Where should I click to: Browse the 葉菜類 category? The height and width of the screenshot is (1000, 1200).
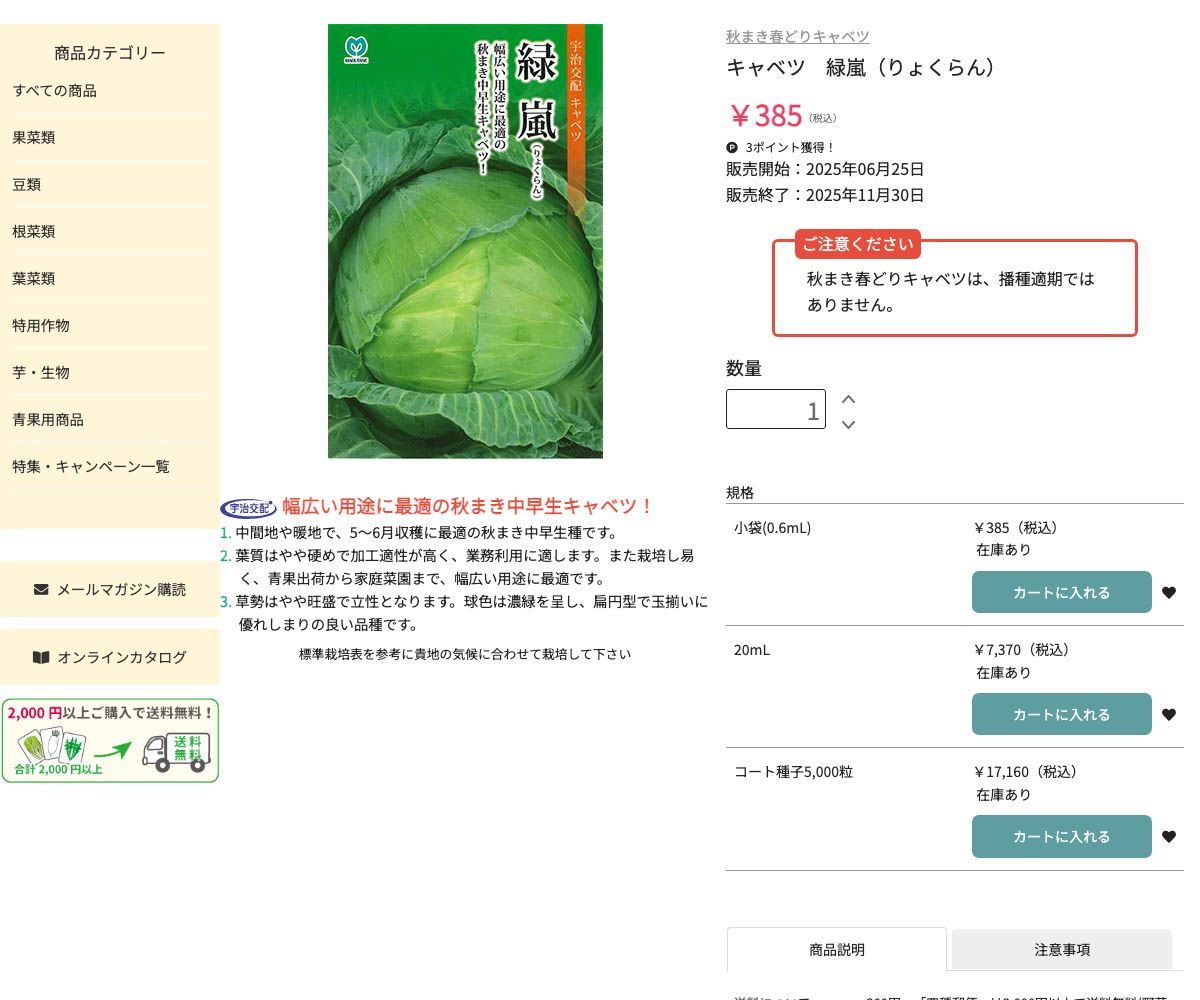(x=34, y=279)
